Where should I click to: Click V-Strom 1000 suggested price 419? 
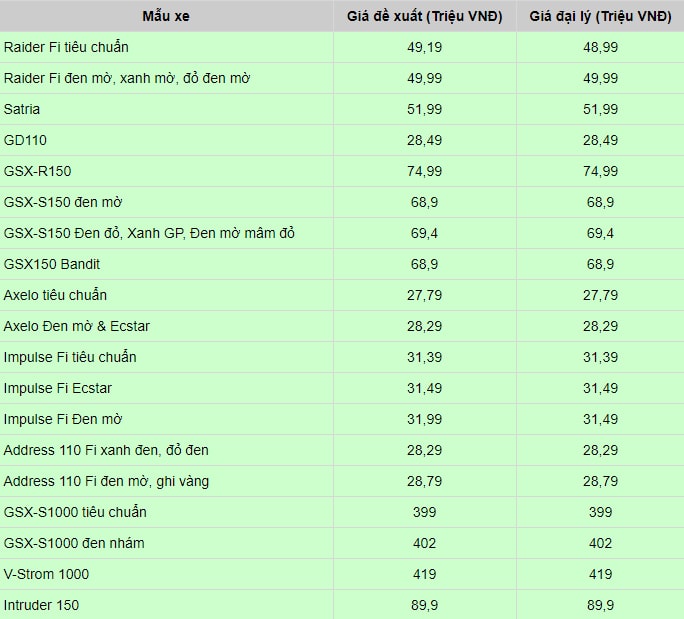tap(424, 574)
